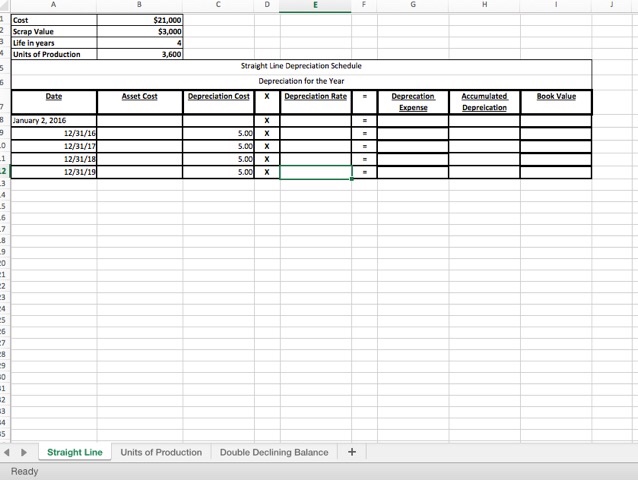This screenshot has height=480, width=638.
Task: Click the Depreciation for the Year subtitle
Action: [x=301, y=81]
